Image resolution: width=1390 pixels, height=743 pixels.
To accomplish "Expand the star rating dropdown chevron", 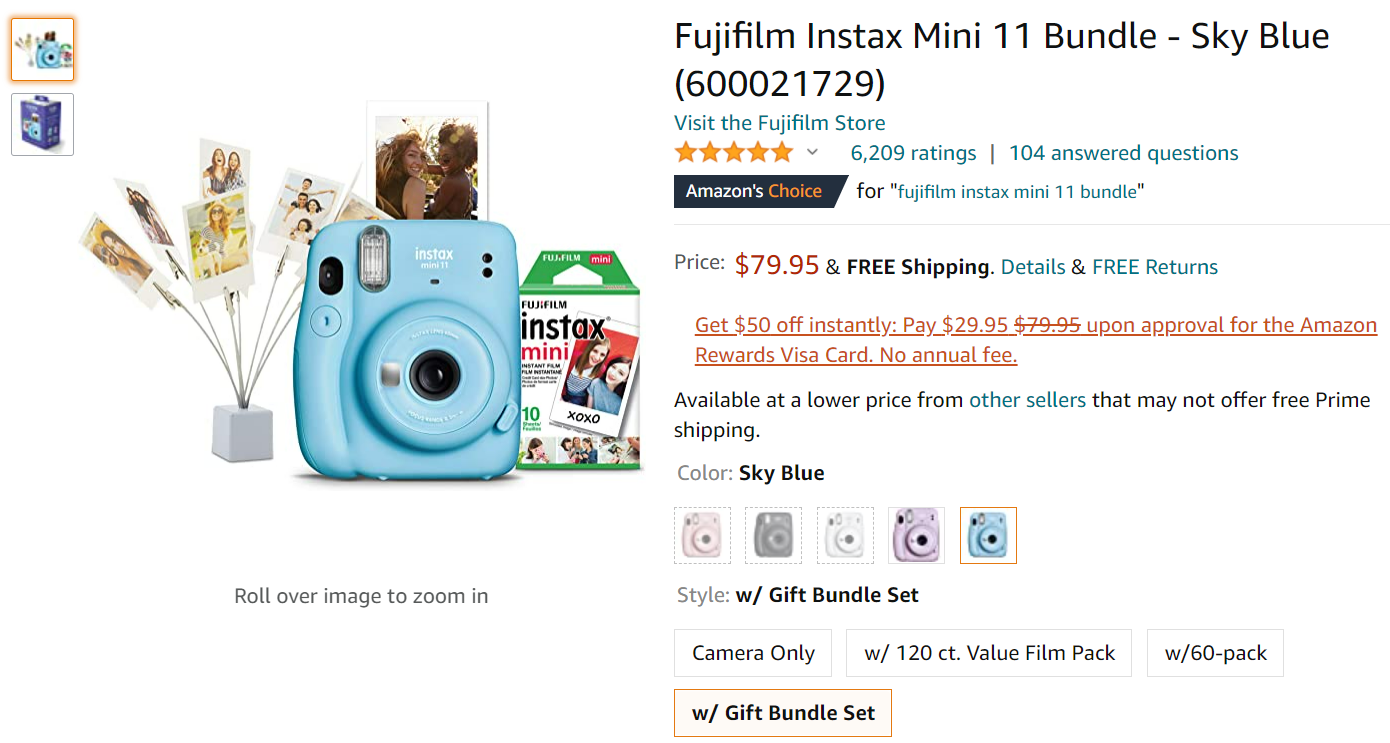I will (x=812, y=153).
